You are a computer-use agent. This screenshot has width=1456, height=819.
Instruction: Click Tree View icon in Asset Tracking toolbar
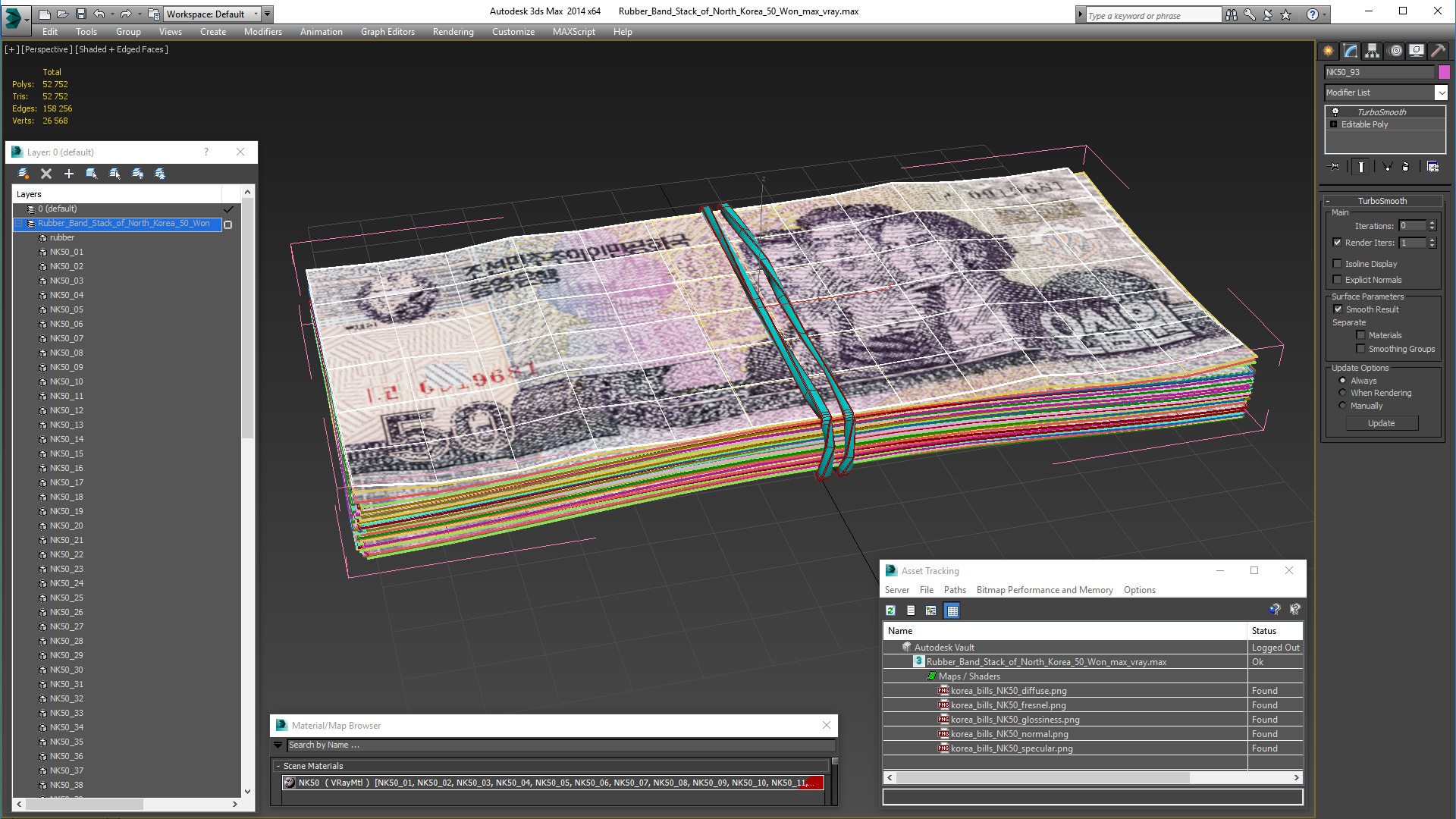(x=931, y=610)
